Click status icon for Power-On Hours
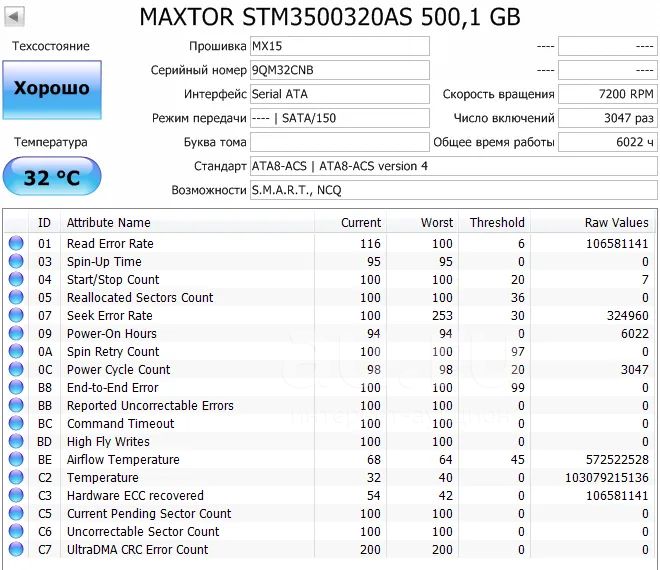This screenshot has height=570, width=660. tap(16, 333)
